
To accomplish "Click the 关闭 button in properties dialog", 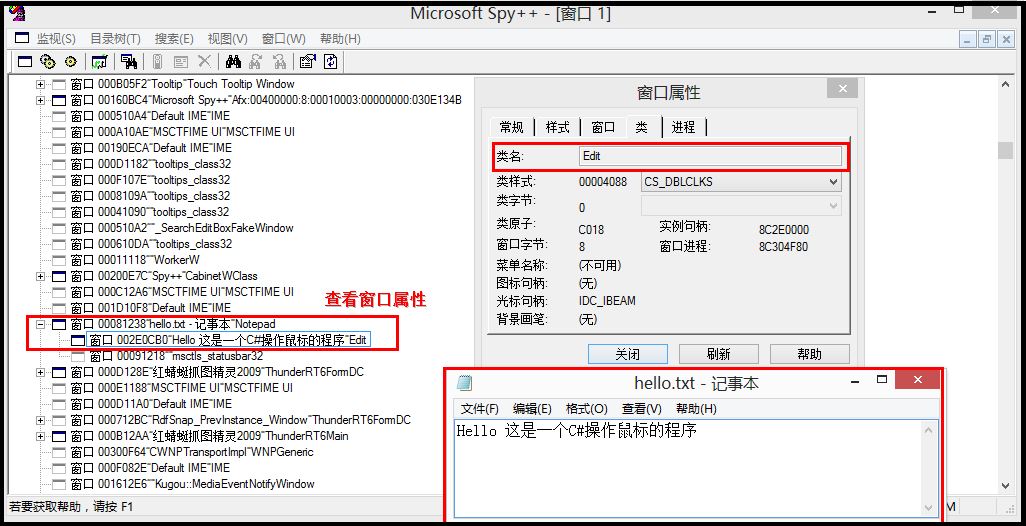I will [628, 355].
